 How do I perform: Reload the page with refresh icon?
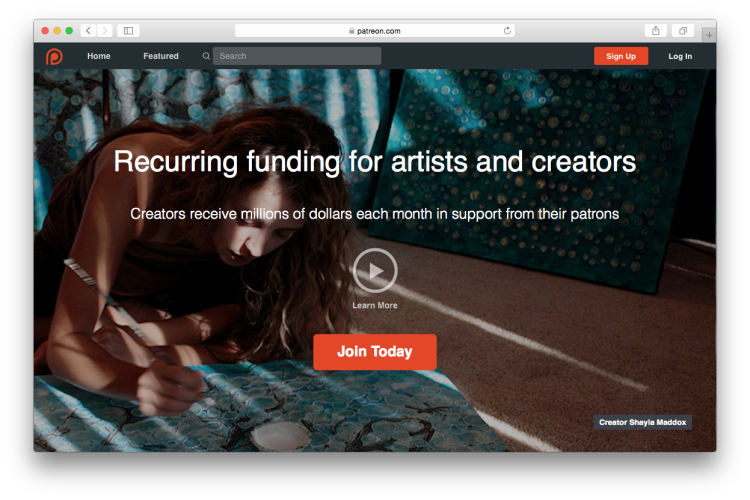click(507, 31)
